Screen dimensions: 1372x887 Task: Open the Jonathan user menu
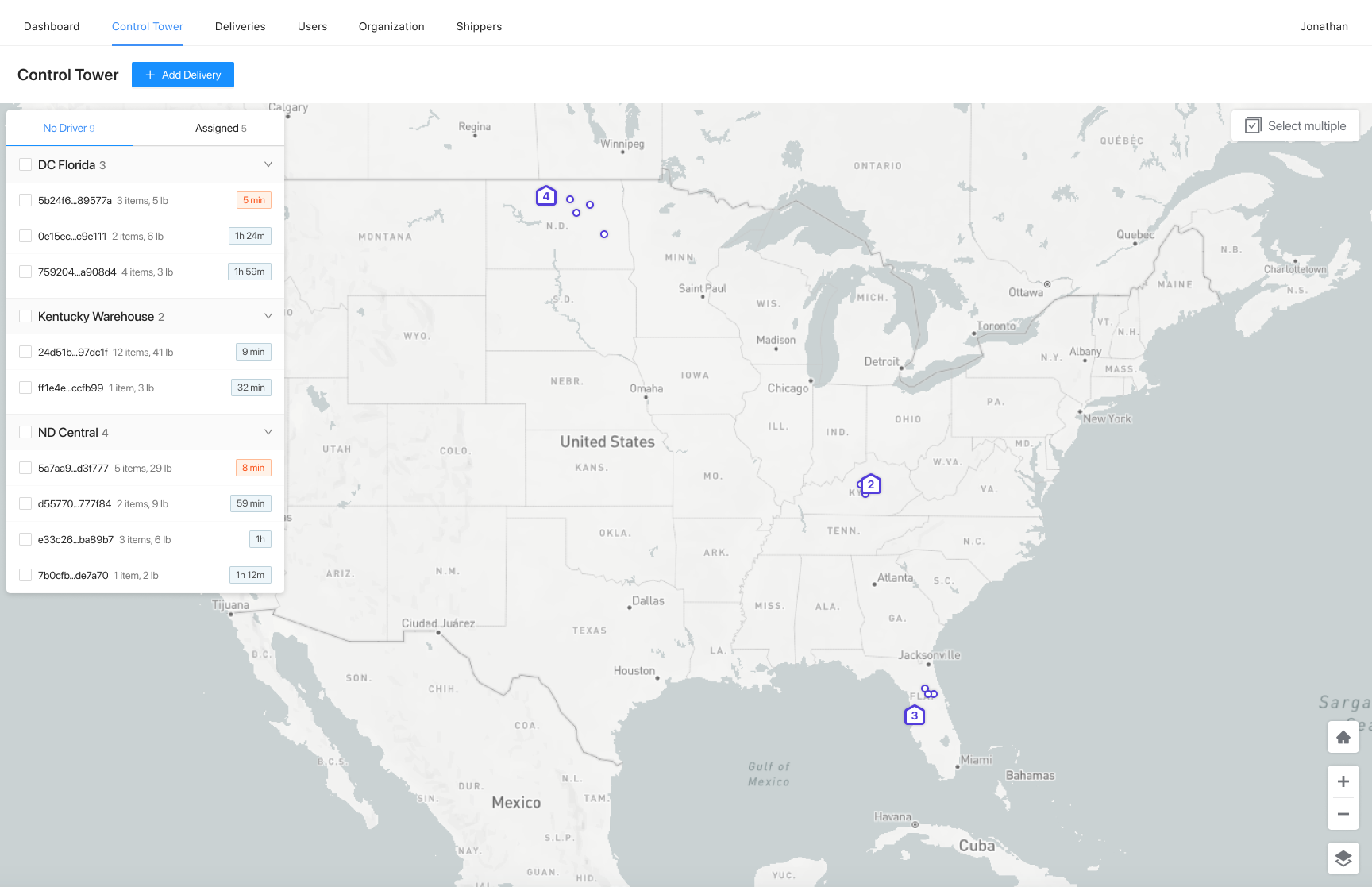point(1324,26)
